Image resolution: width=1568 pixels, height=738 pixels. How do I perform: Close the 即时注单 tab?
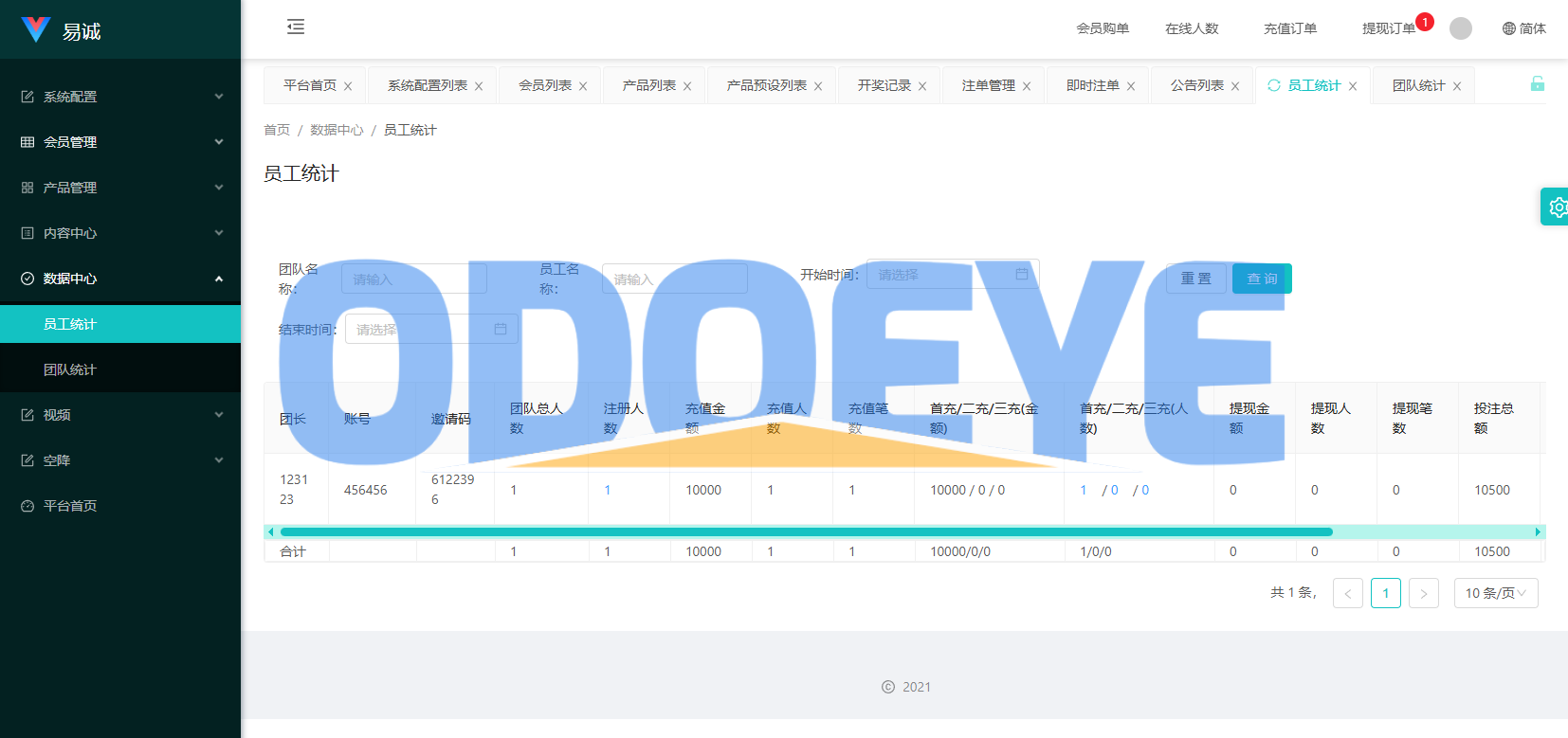[x=1131, y=86]
